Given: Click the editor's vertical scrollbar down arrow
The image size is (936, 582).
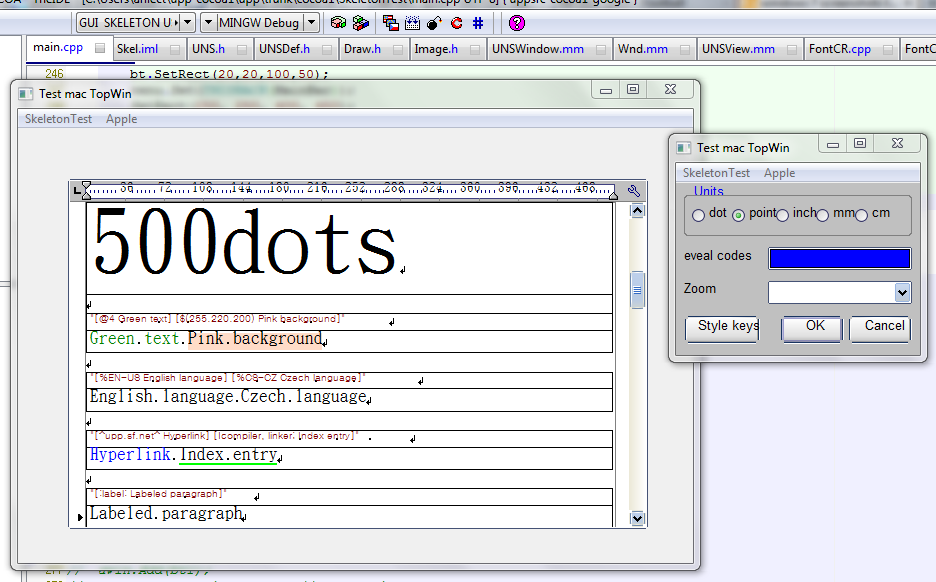Looking at the screenshot, I should click(x=637, y=518).
